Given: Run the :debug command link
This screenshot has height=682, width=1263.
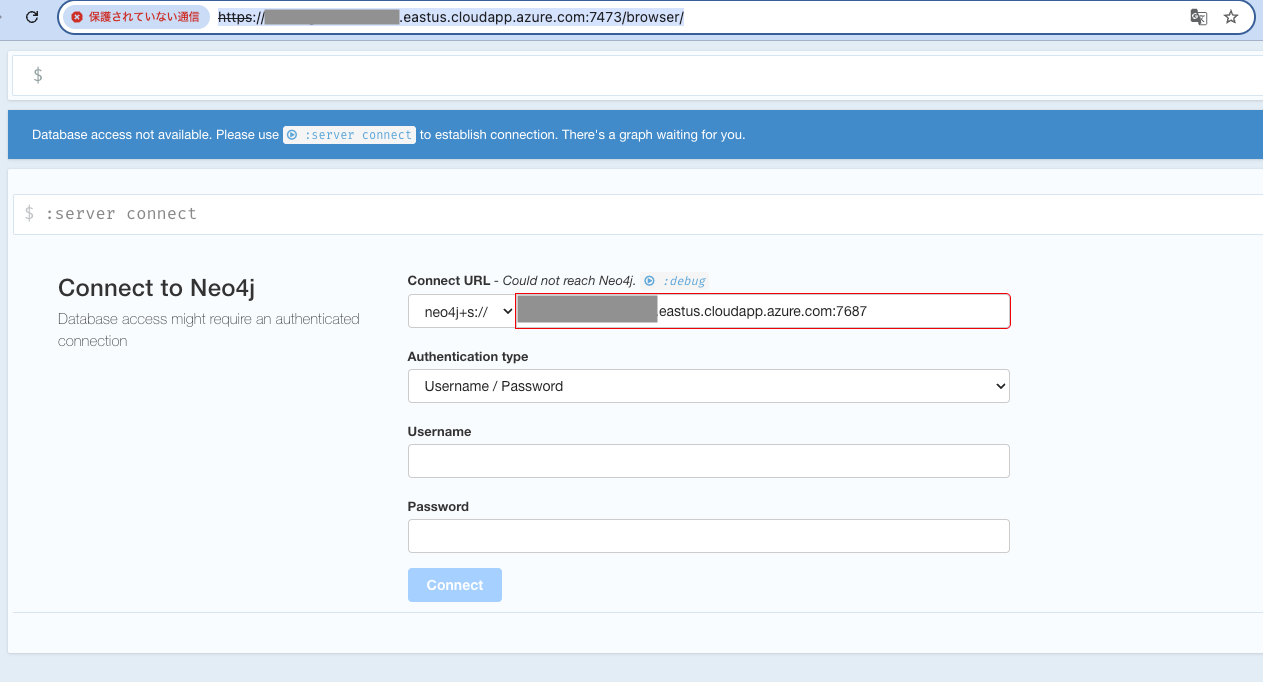Looking at the screenshot, I should tap(675, 281).
